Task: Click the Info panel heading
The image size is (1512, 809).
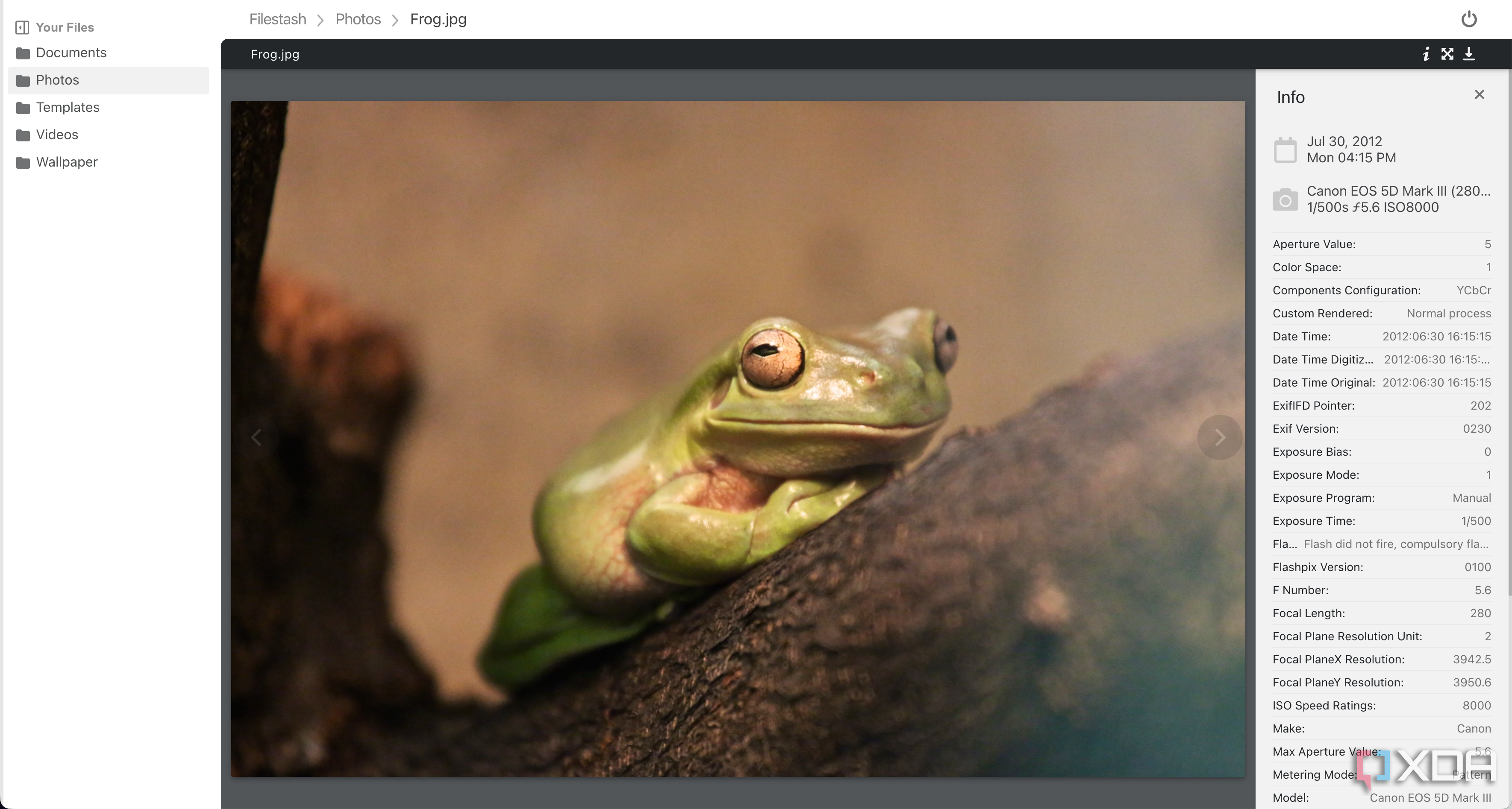Action: (x=1291, y=97)
